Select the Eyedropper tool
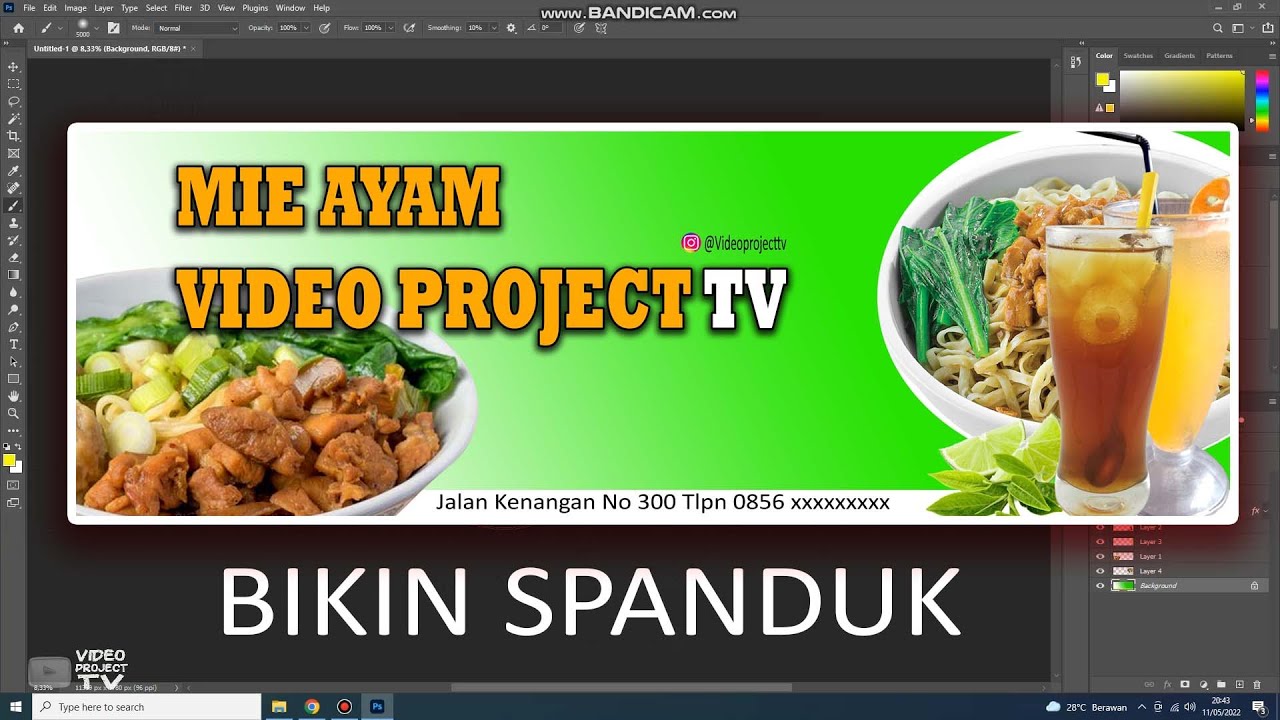The image size is (1280, 720). pos(13,171)
